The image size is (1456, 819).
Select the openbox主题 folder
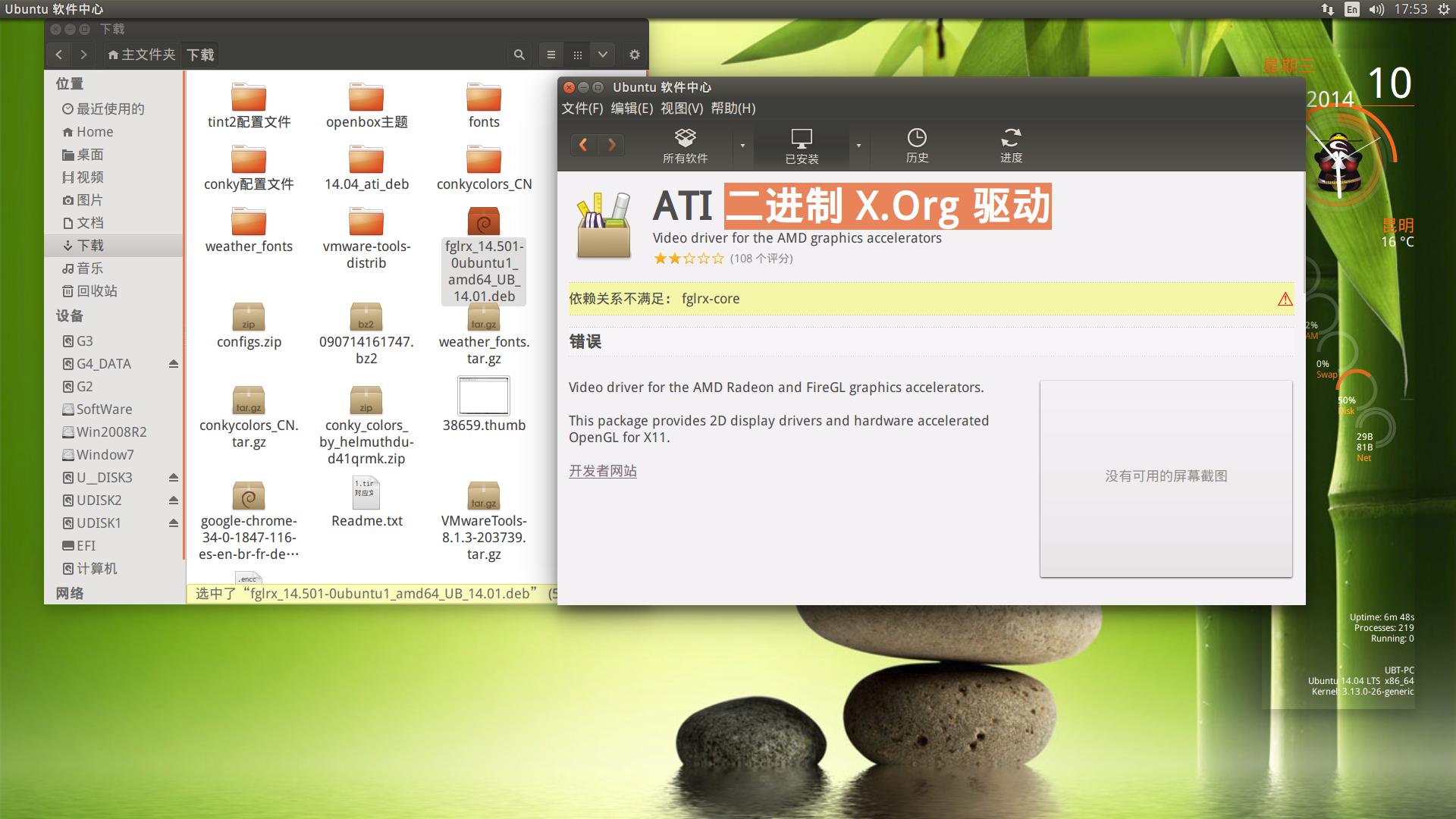point(366,106)
